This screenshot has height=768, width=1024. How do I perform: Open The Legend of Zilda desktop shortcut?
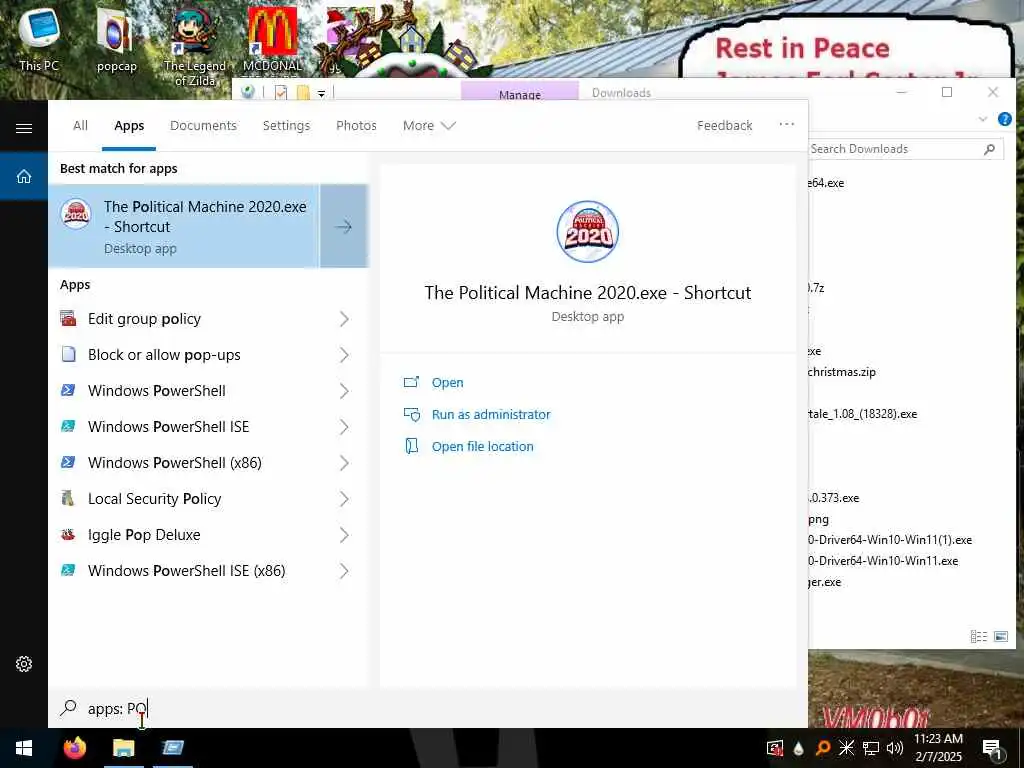coord(195,46)
